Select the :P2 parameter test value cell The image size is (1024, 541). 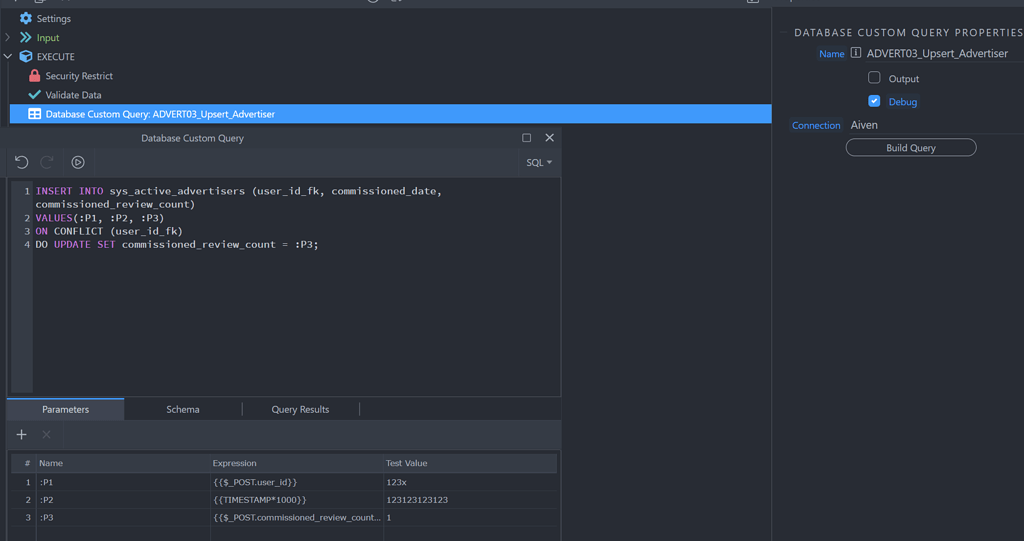(x=468, y=500)
